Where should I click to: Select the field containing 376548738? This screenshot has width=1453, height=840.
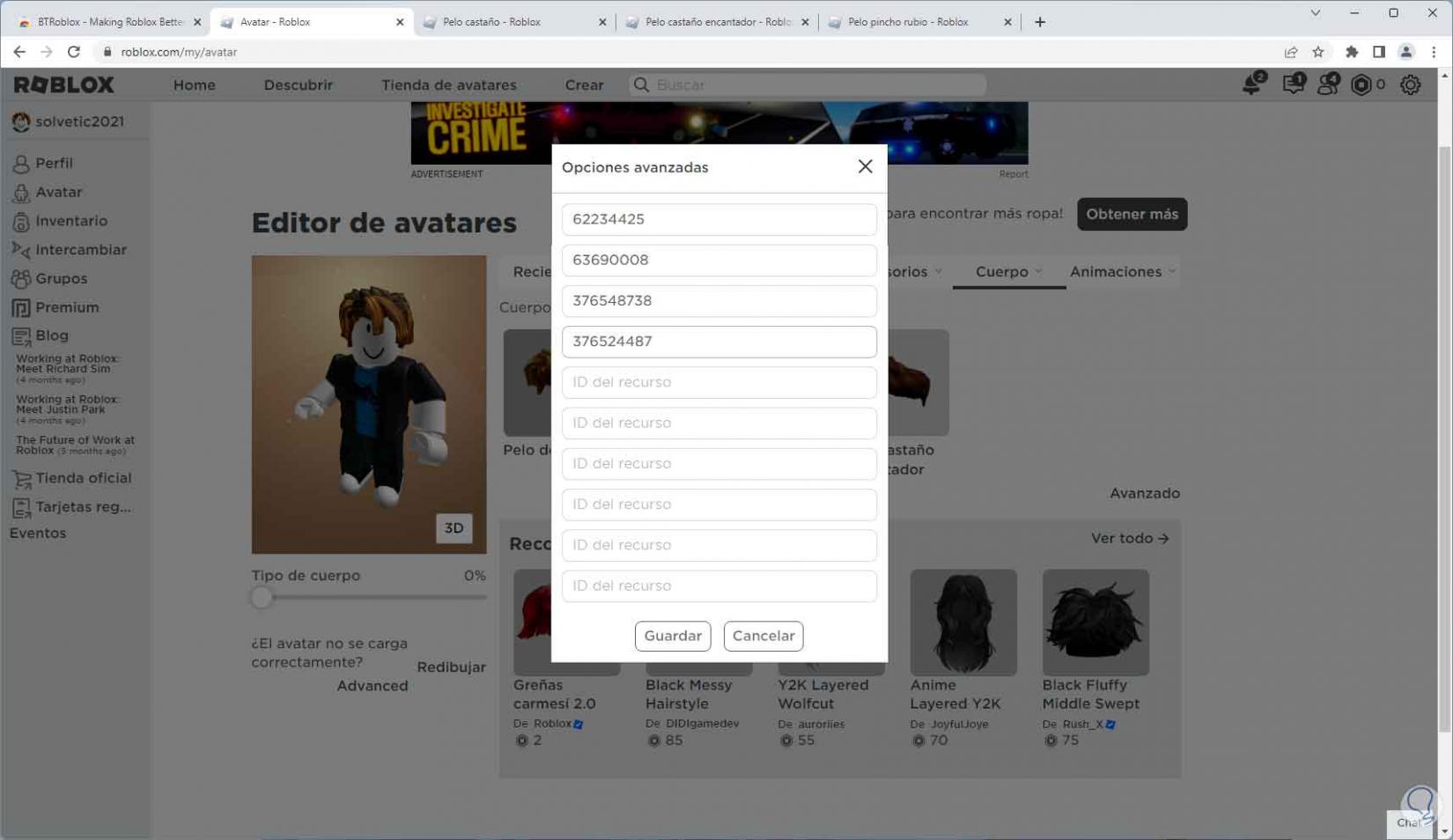point(719,300)
